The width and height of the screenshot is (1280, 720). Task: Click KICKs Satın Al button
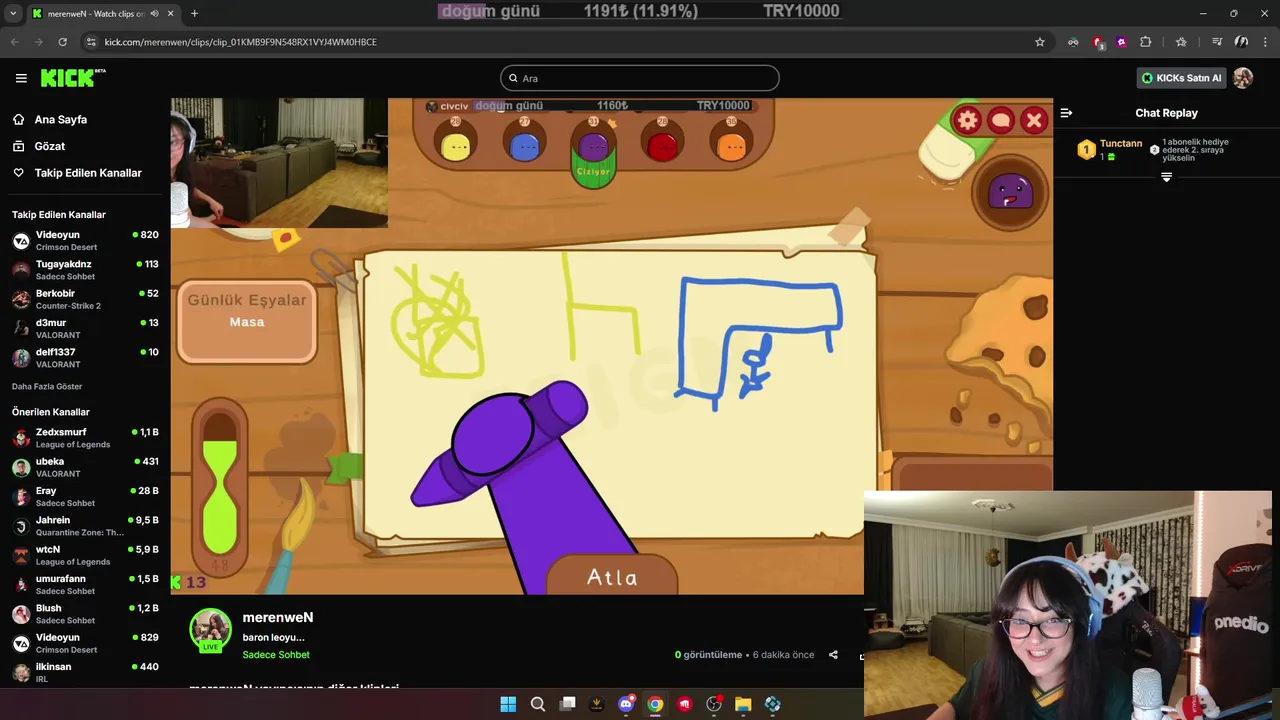(1181, 78)
